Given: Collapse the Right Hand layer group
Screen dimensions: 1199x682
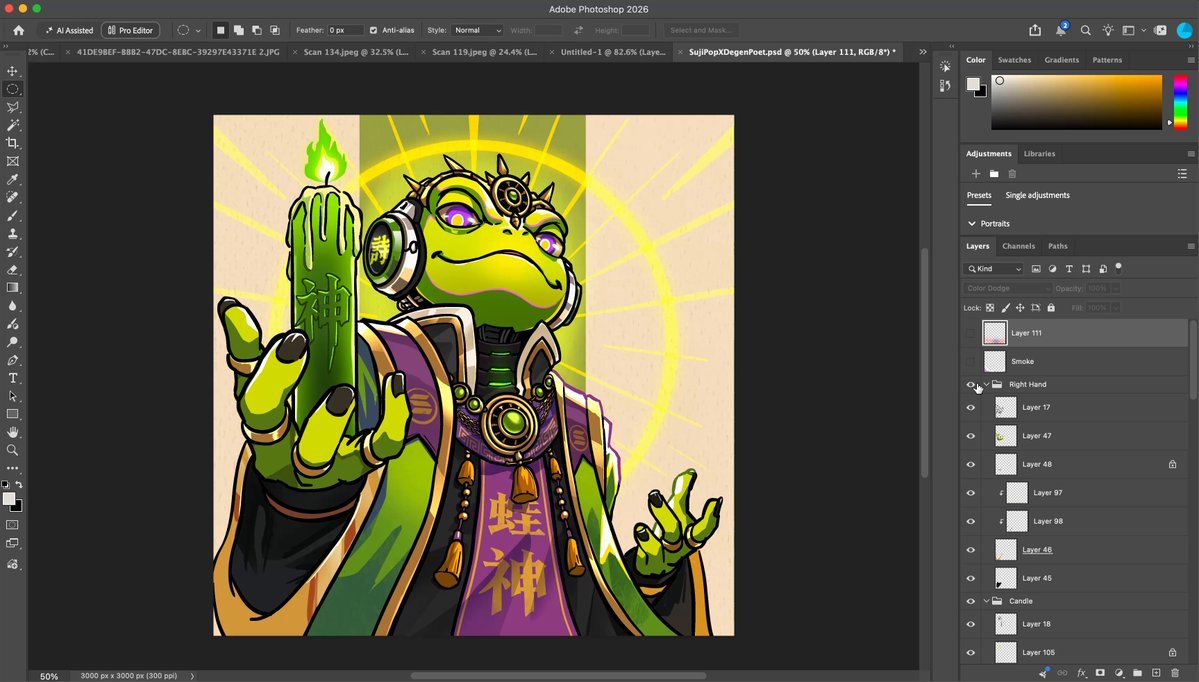Looking at the screenshot, I should coord(986,385).
